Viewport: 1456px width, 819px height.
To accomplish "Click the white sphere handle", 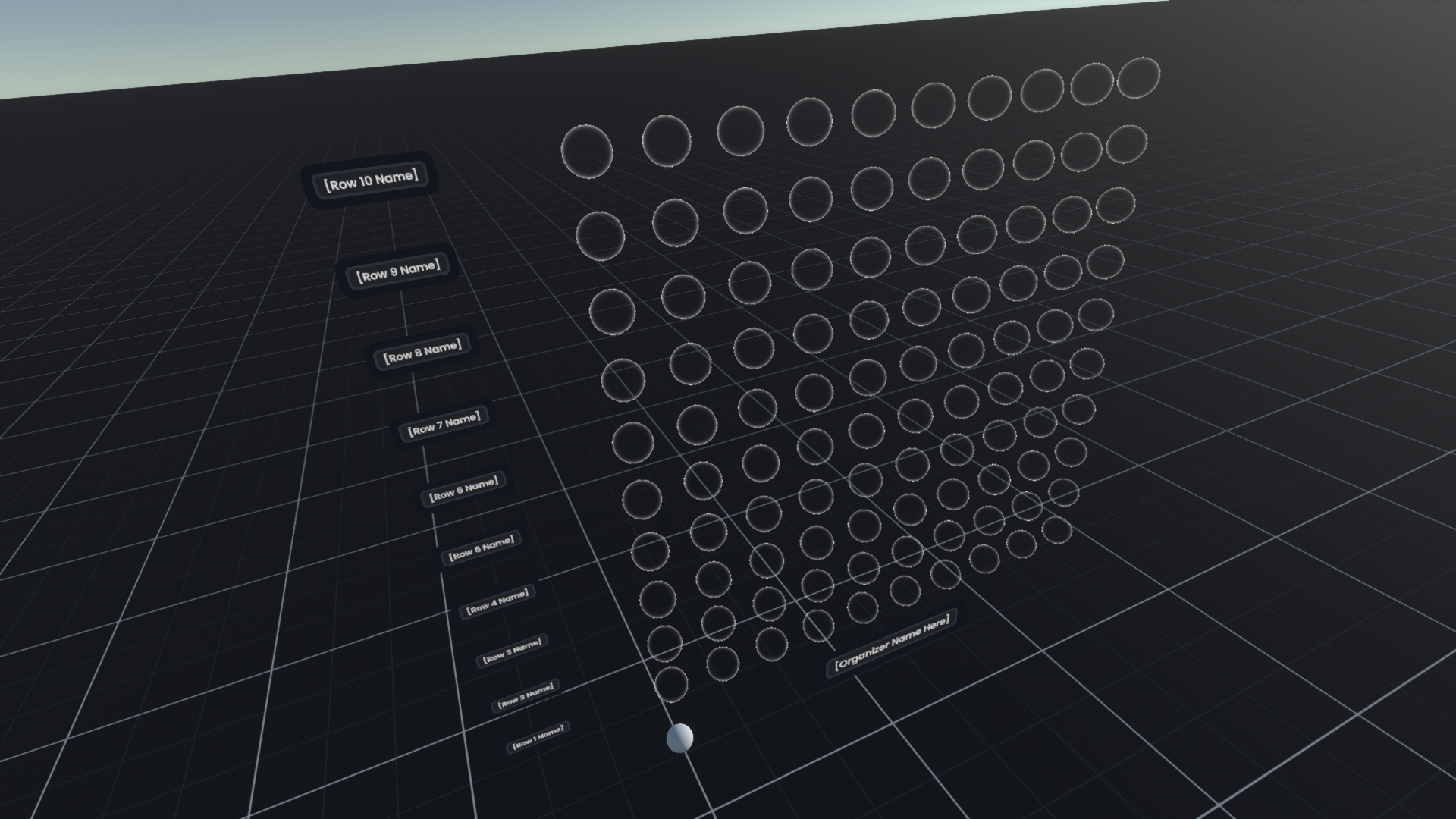I will pos(679,737).
